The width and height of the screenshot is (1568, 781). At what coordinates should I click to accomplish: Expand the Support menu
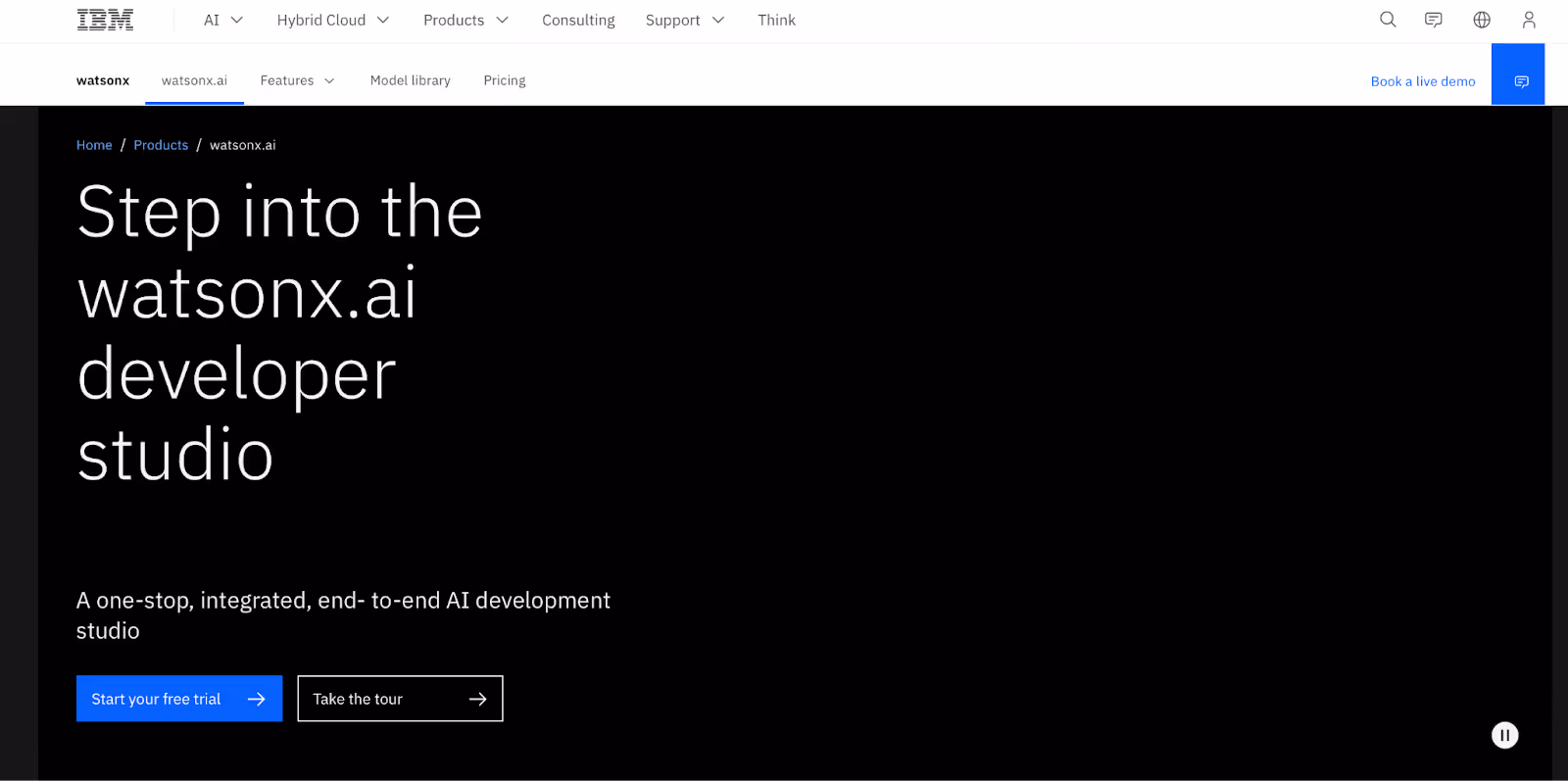[685, 20]
